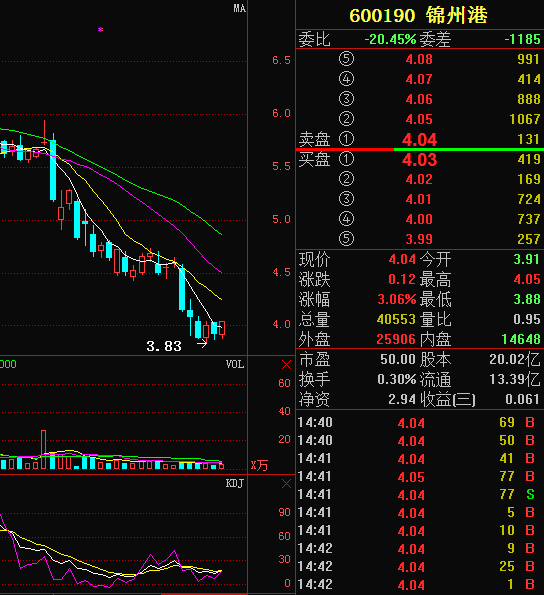Click the KDJ indicator label
The width and height of the screenshot is (544, 595).
(x=234, y=483)
